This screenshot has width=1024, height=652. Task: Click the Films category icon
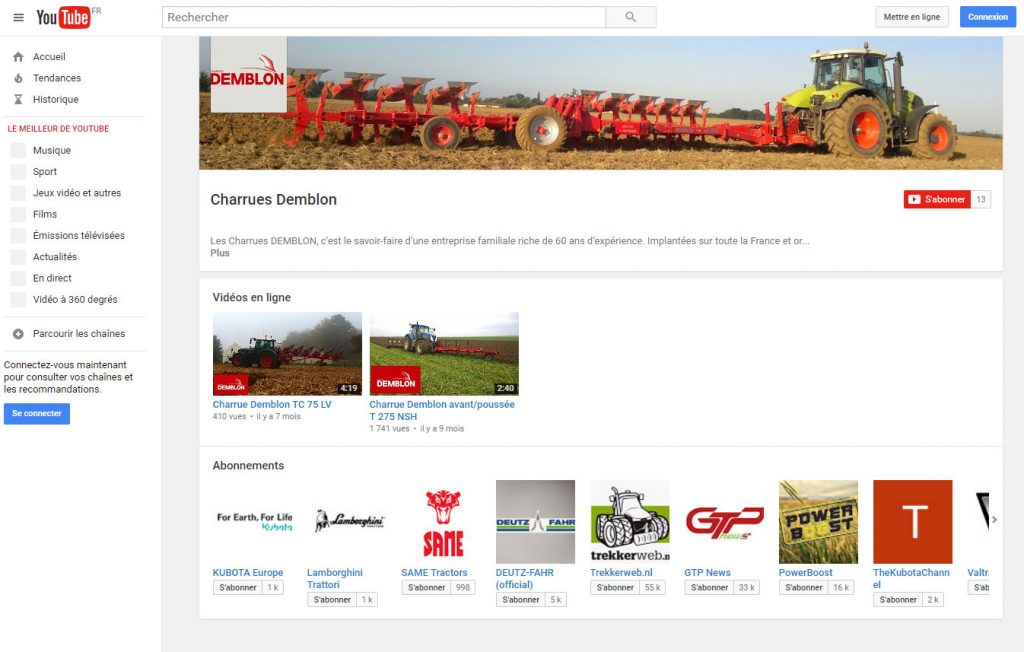[18, 214]
